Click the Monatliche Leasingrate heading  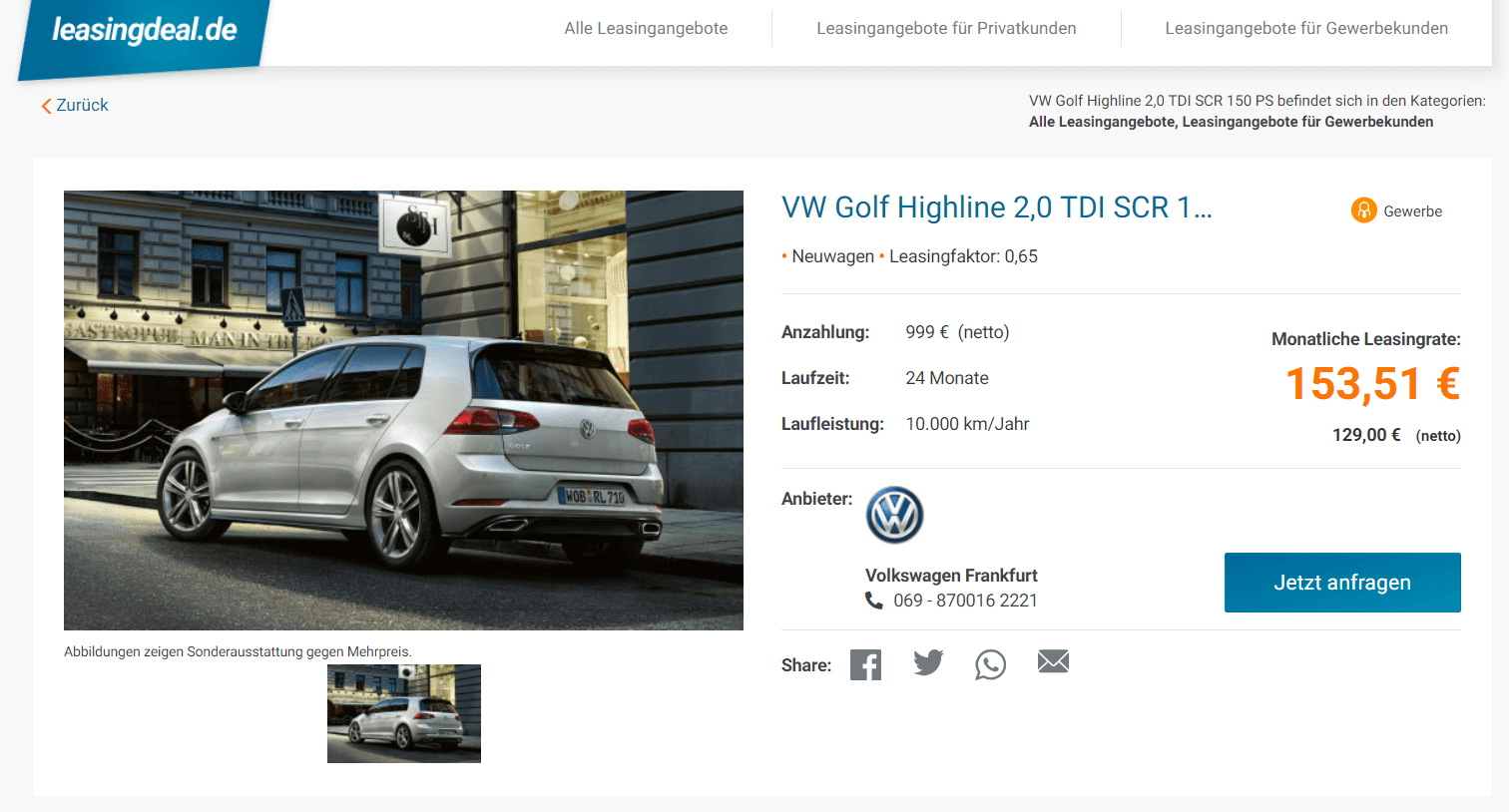1365,339
